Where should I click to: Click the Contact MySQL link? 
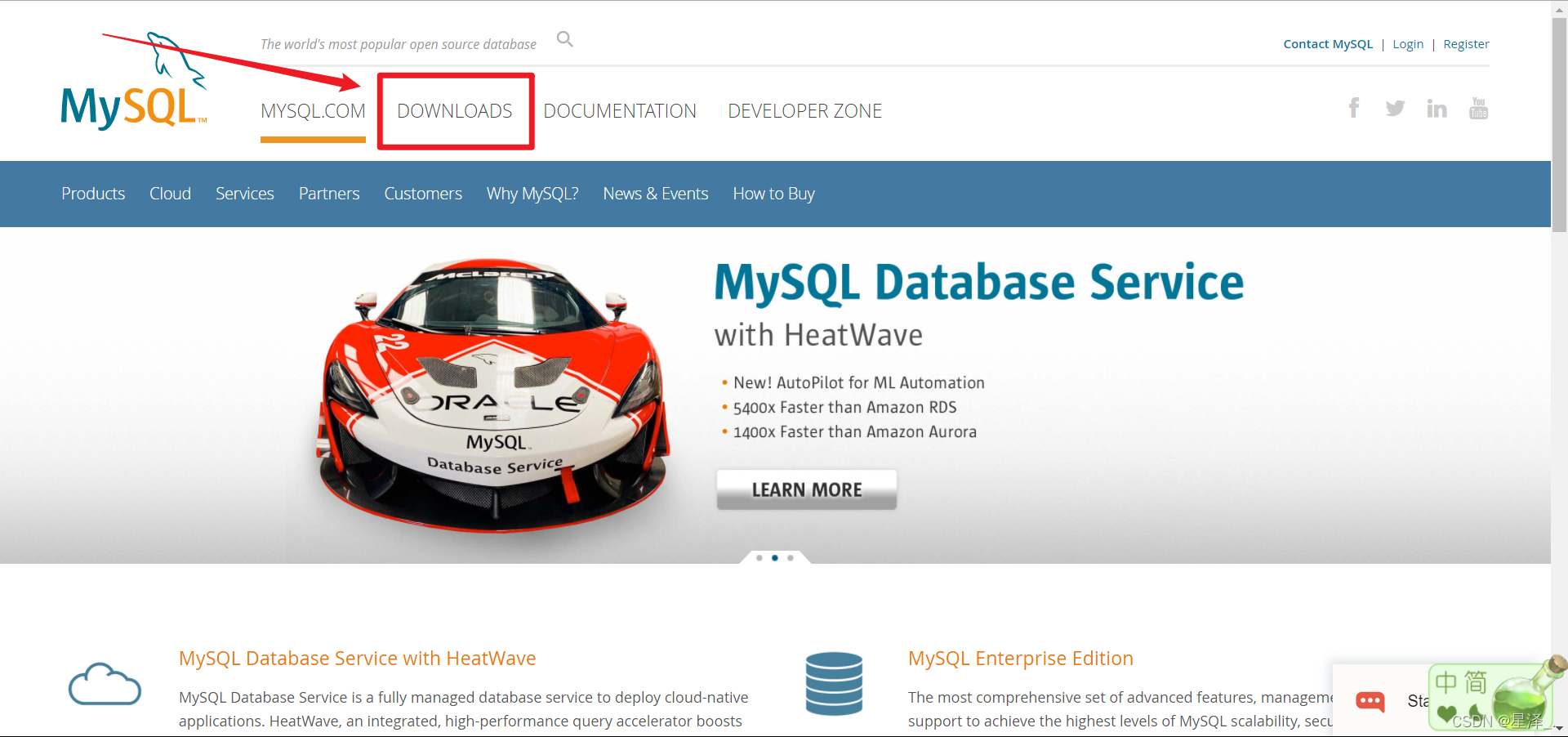tap(1328, 44)
